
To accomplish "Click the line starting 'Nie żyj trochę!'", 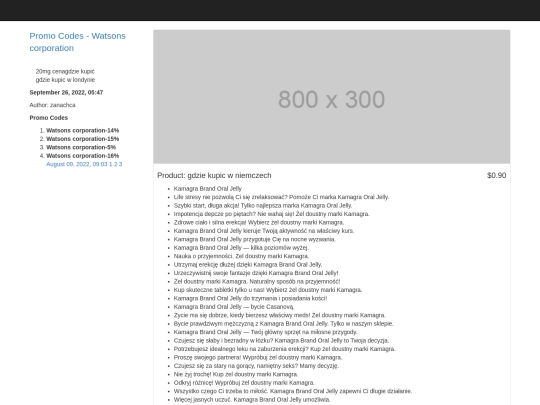I will (x=236, y=374).
